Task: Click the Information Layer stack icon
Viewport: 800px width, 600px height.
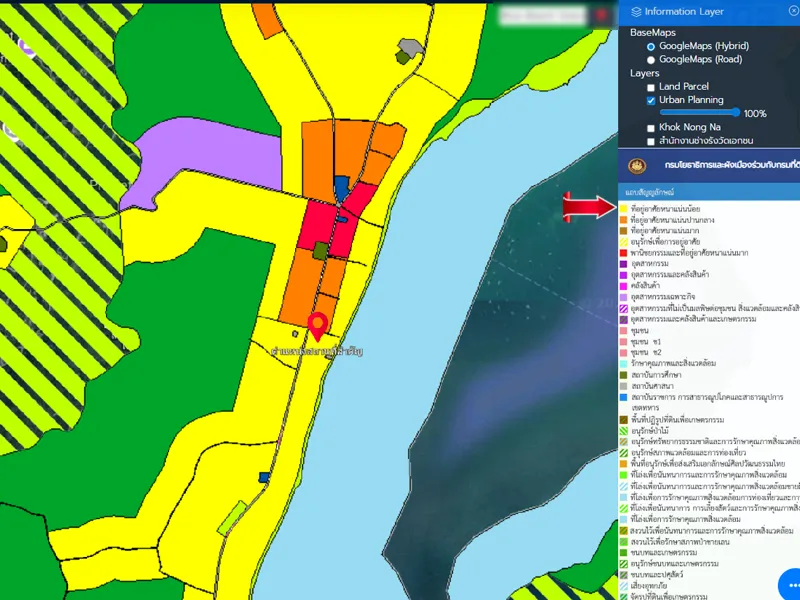Action: tap(637, 12)
